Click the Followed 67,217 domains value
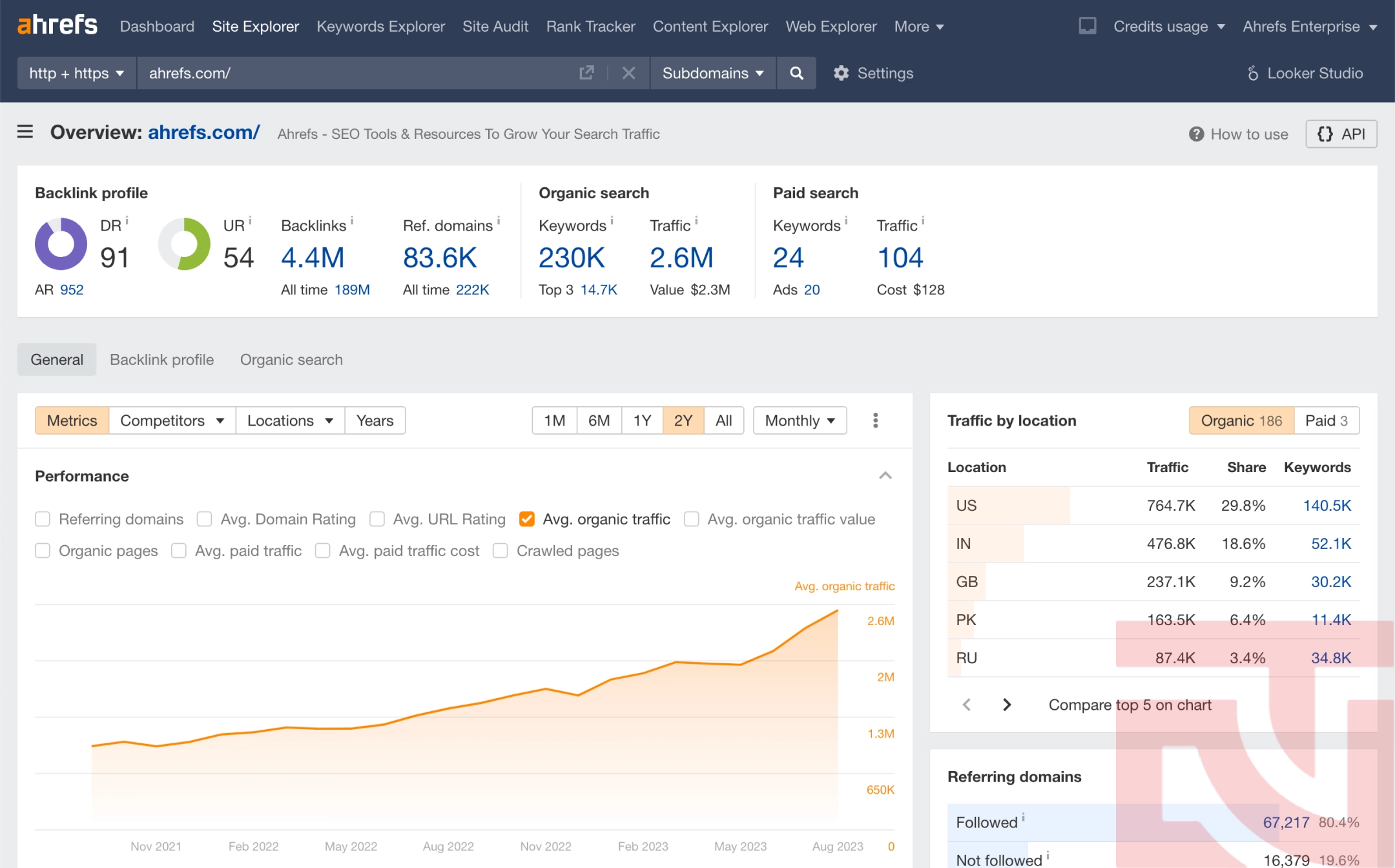The height and width of the screenshot is (868, 1395). (x=1286, y=822)
